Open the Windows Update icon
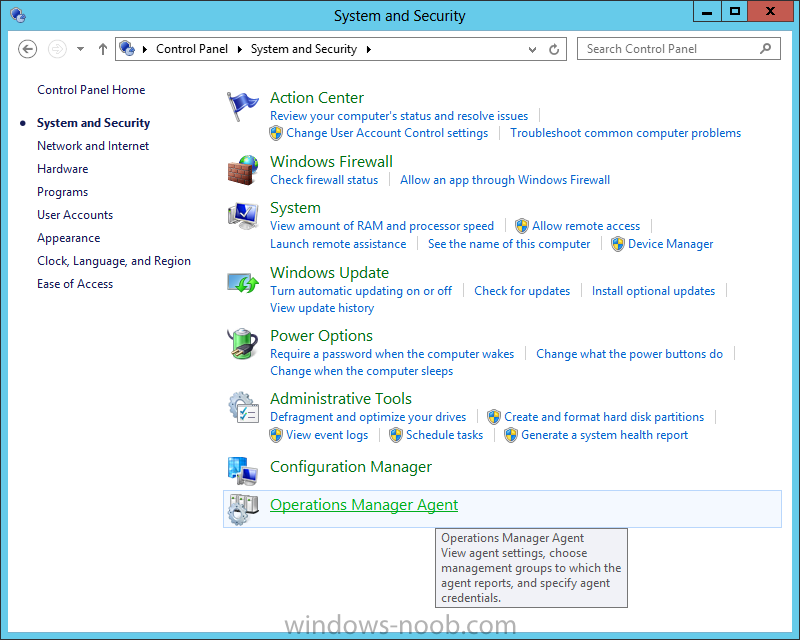800x640 pixels. point(243,282)
